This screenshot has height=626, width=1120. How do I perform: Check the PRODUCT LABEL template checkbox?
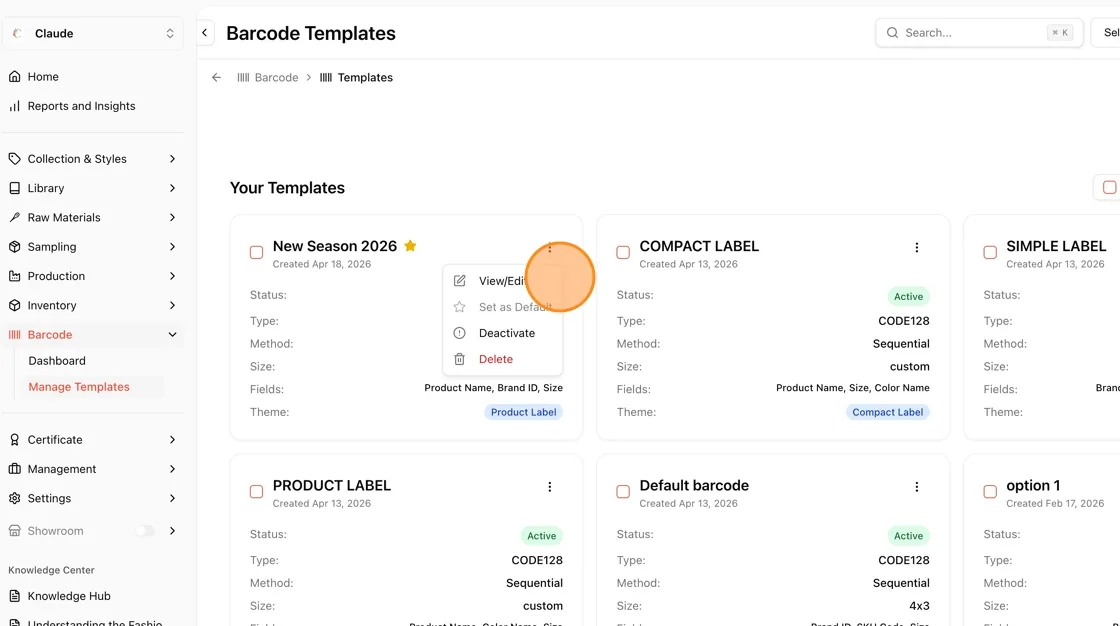(x=256, y=492)
